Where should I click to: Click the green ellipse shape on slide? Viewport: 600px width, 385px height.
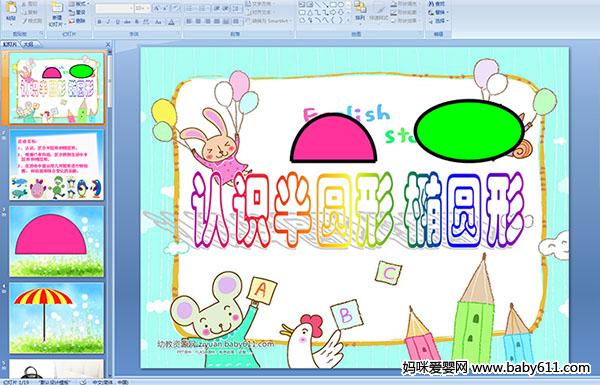tap(469, 131)
